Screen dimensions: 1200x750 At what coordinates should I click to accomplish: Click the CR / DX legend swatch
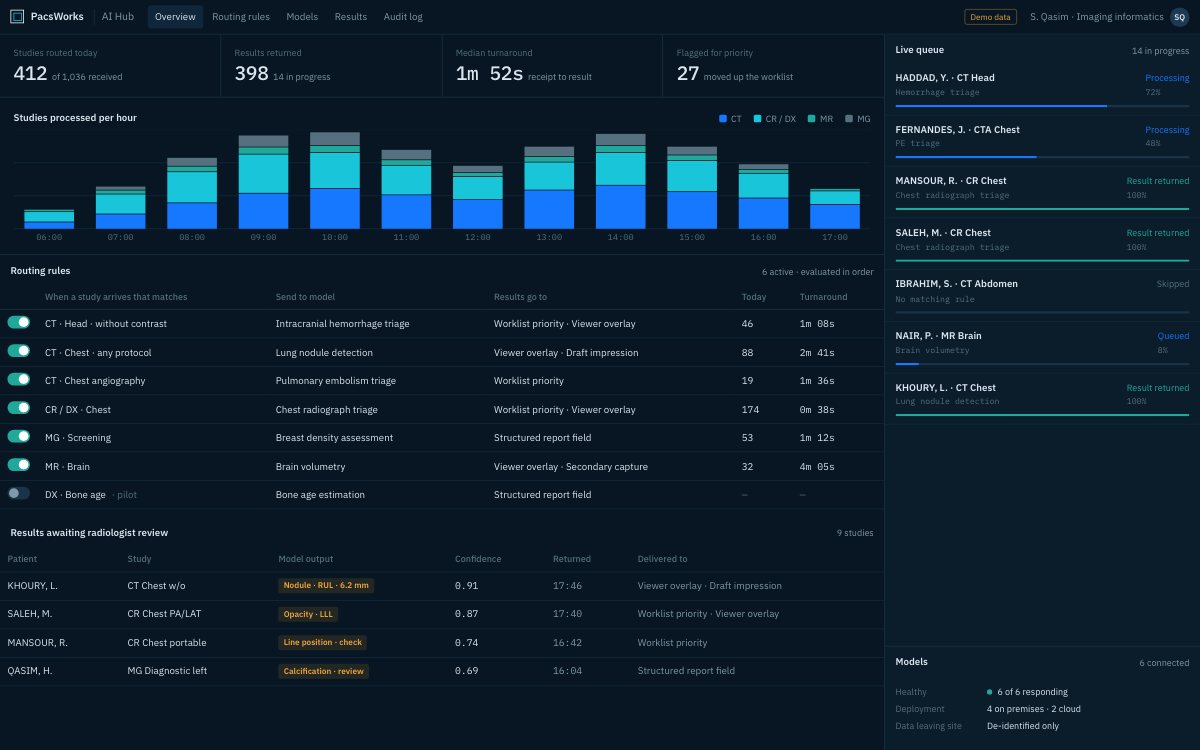pos(758,119)
